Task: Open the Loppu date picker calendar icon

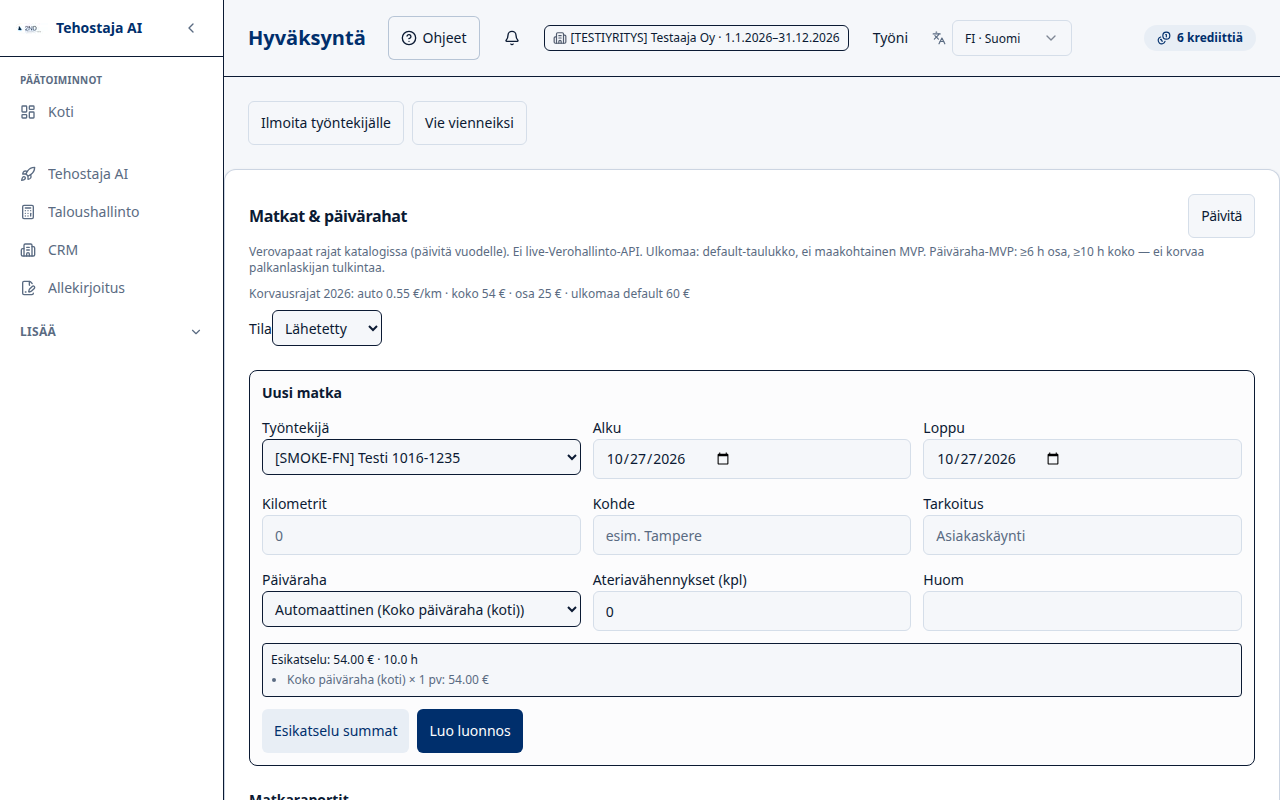Action: (x=1052, y=459)
